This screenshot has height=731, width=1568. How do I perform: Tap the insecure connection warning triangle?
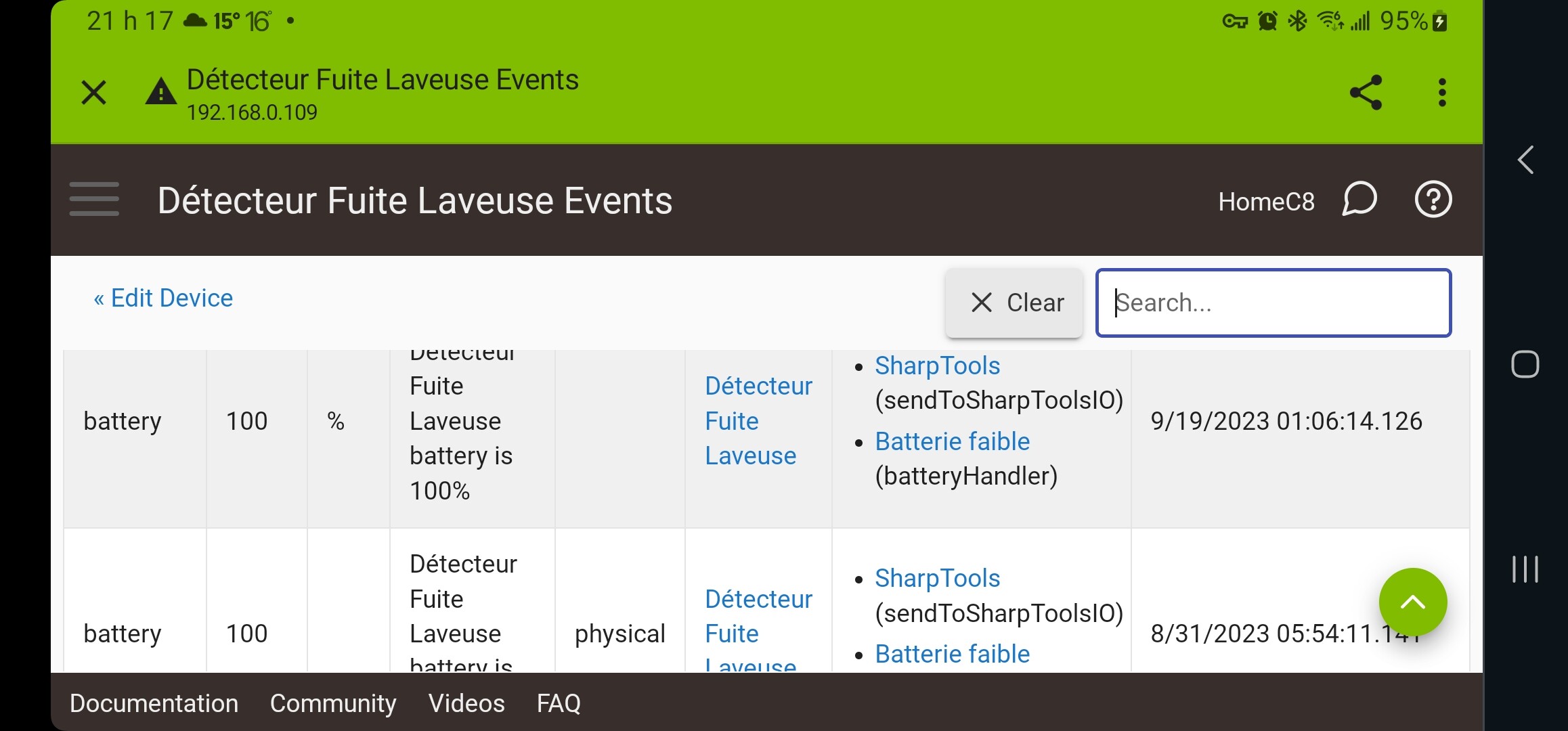[160, 92]
